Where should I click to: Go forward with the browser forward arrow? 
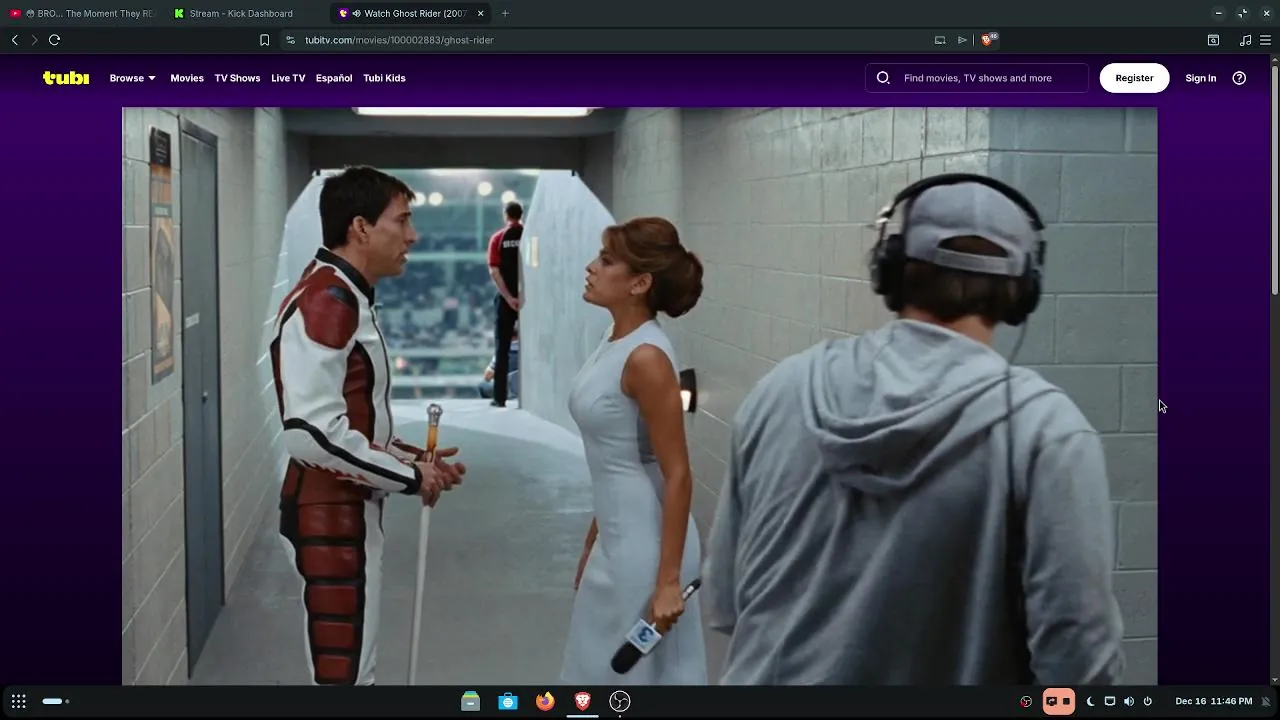click(x=34, y=40)
